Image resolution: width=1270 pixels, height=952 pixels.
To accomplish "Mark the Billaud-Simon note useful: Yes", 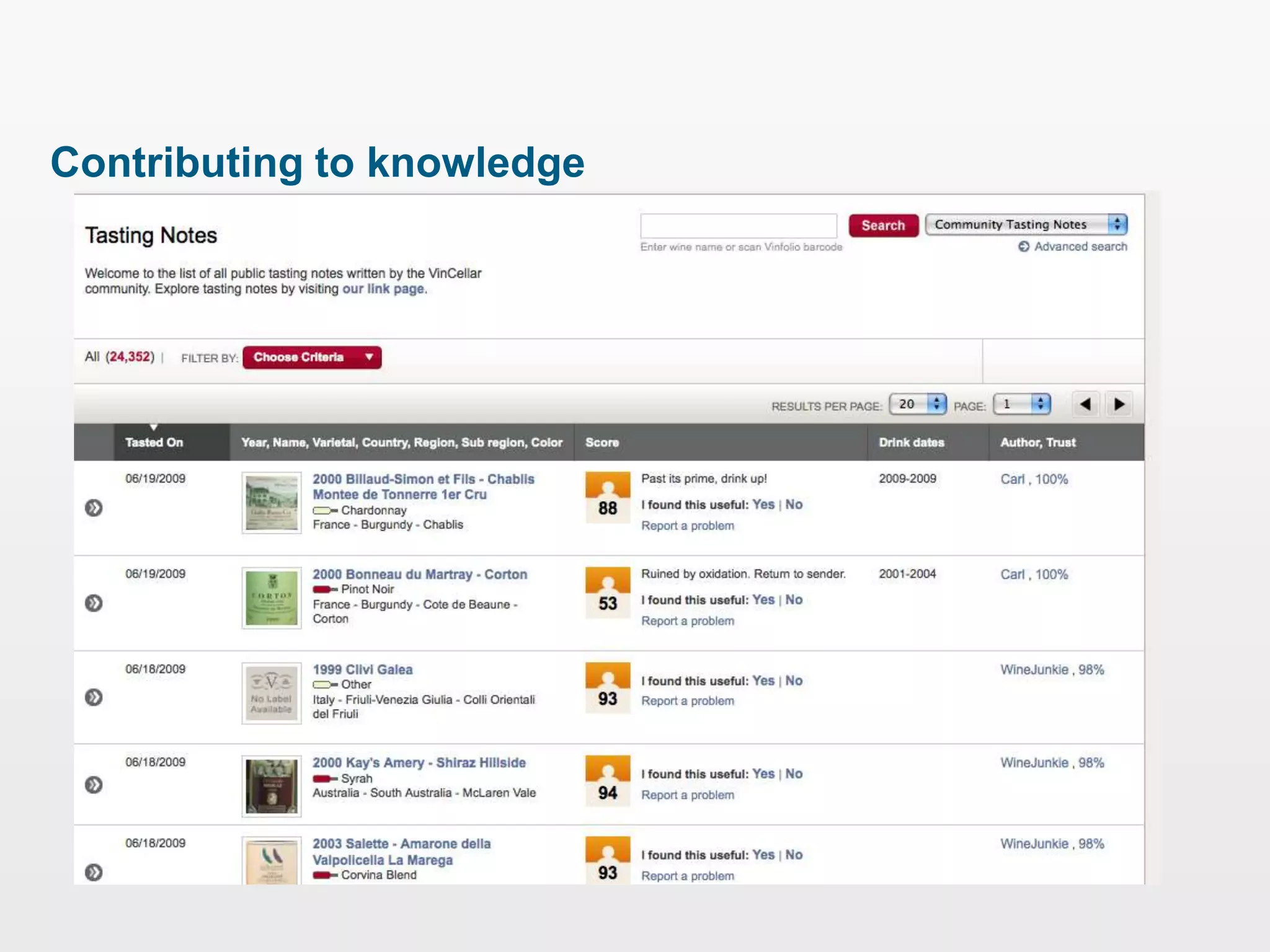I will point(763,505).
